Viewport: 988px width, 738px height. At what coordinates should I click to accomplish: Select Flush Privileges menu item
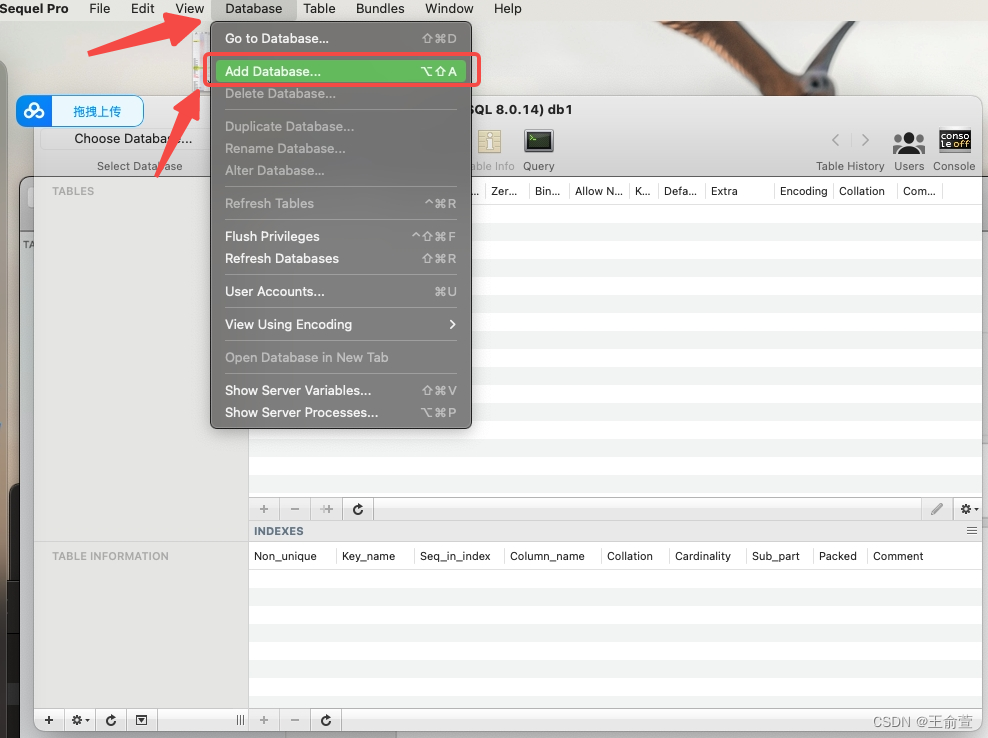[x=341, y=236]
